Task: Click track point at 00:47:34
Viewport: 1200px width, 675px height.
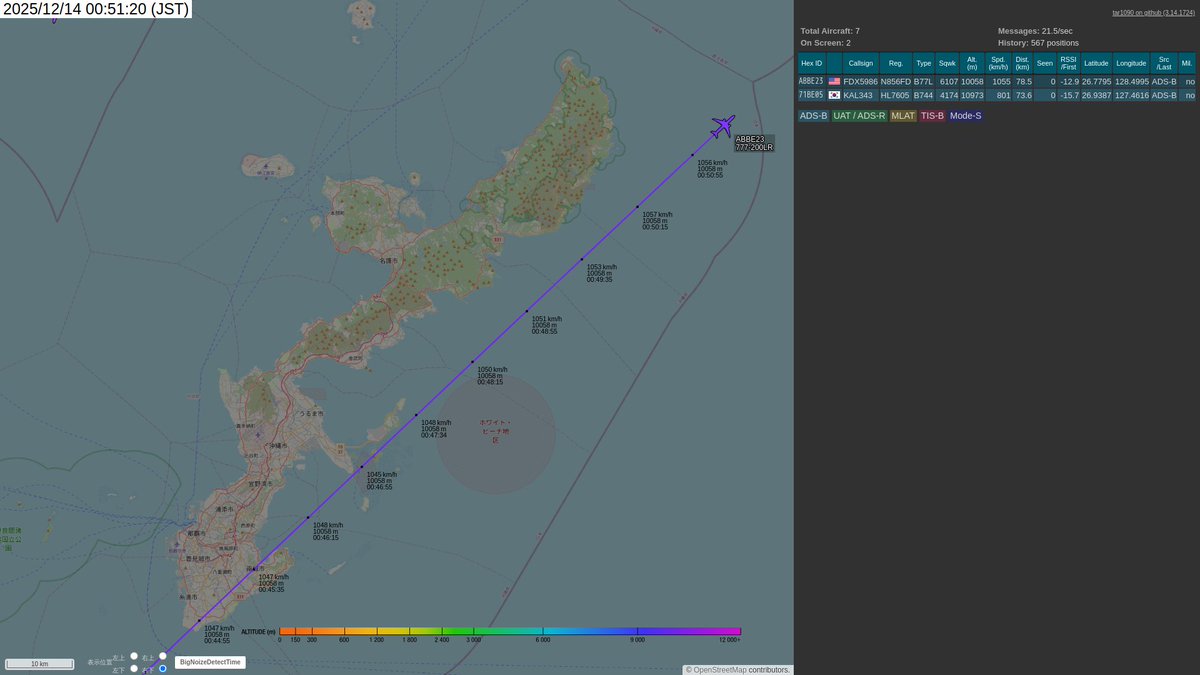Action: 416,414
